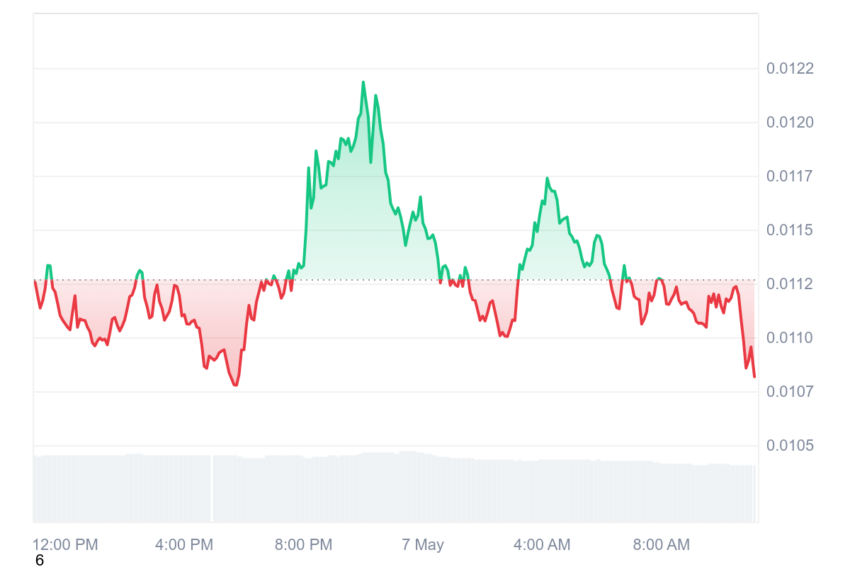Select the 8:00 PM time axis label
Viewport: 850px width, 567px height.
coord(303,544)
